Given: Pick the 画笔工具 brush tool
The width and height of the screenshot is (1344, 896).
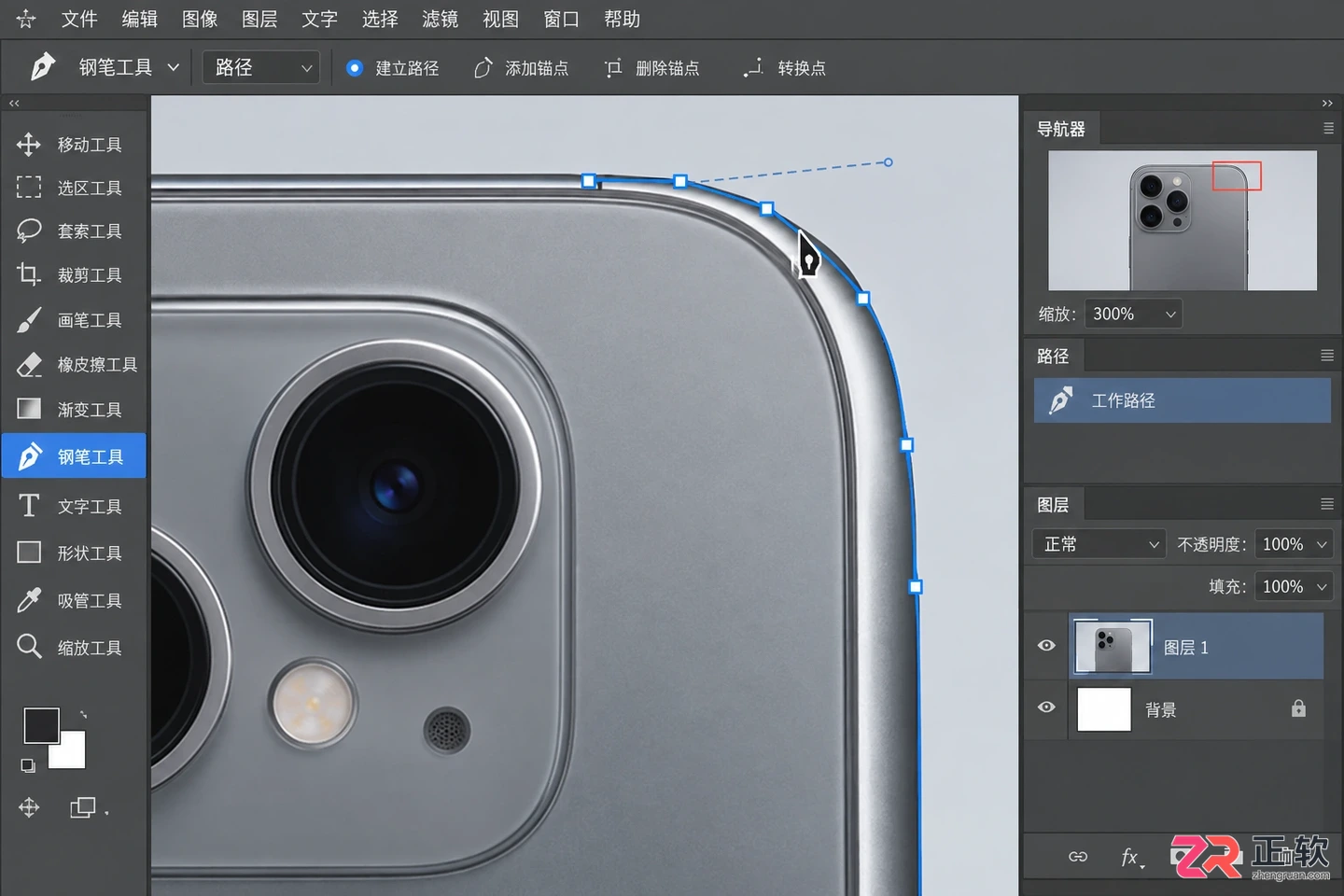Looking at the screenshot, I should (71, 320).
